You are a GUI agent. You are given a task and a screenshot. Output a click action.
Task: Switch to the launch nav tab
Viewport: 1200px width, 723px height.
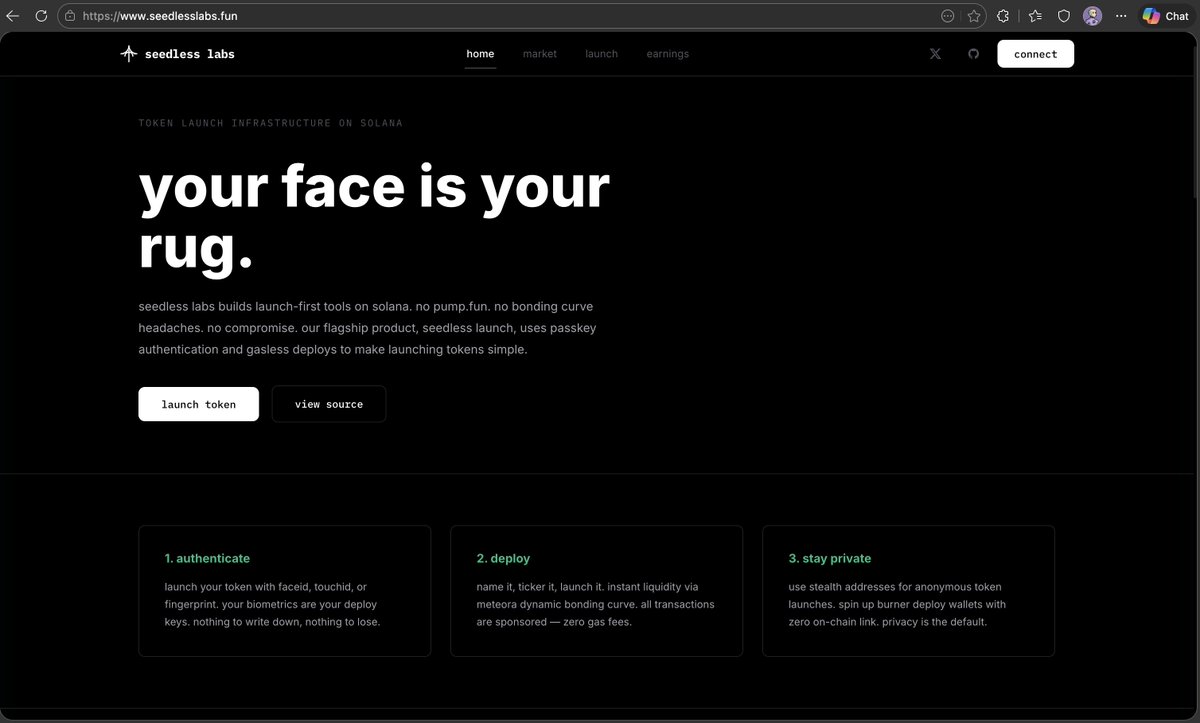[602, 54]
